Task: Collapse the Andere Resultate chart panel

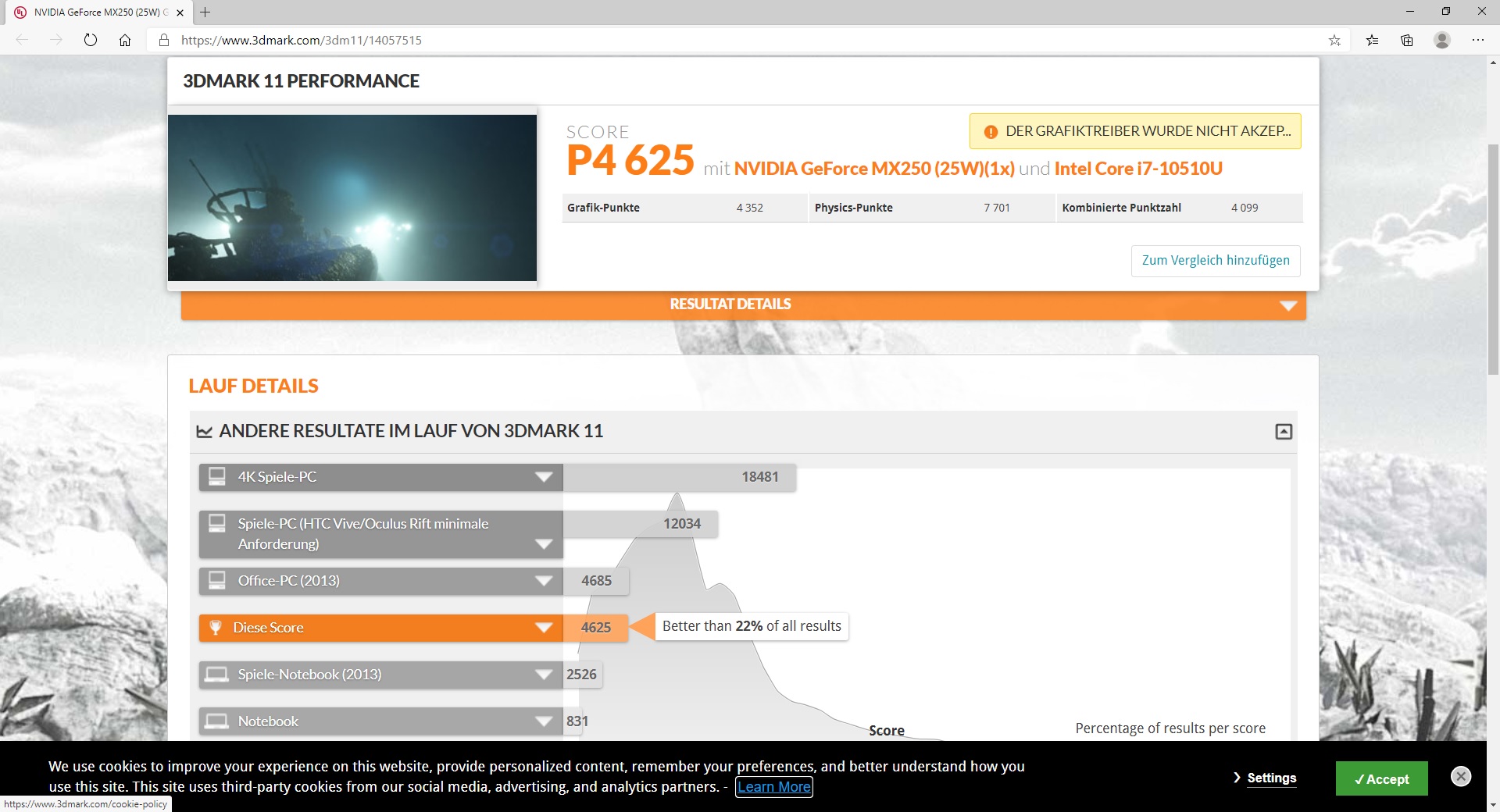Action: (1284, 432)
